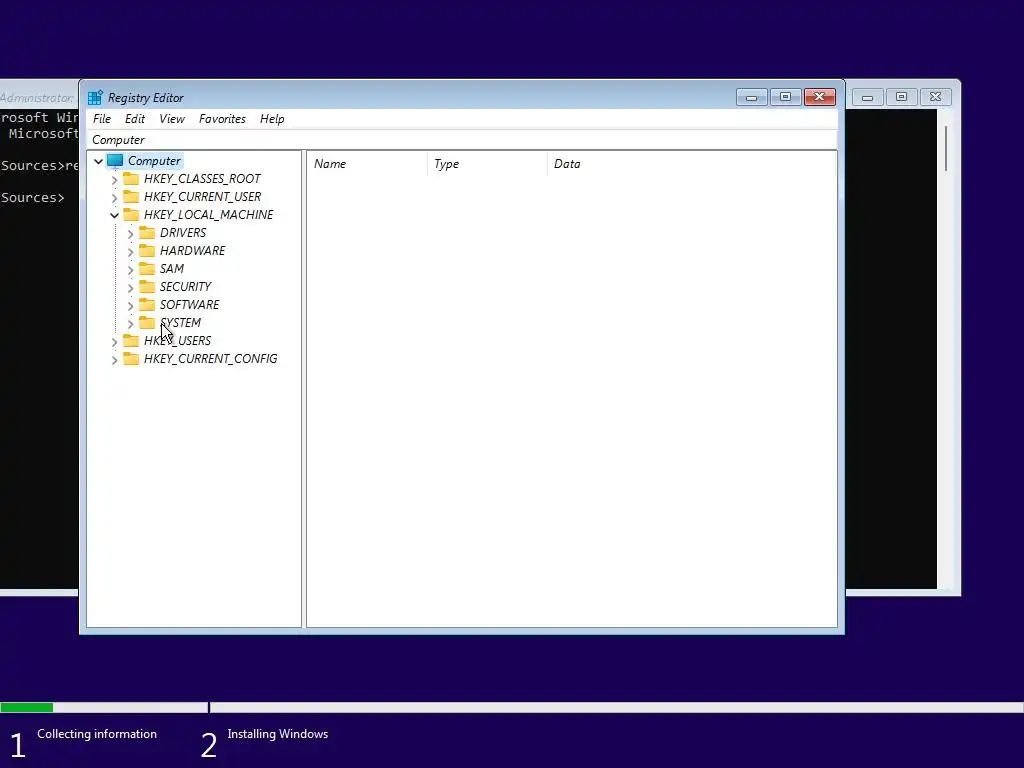Screen dimensions: 1024x768
Task: Click the DRIVERS folder icon
Action: (x=147, y=232)
